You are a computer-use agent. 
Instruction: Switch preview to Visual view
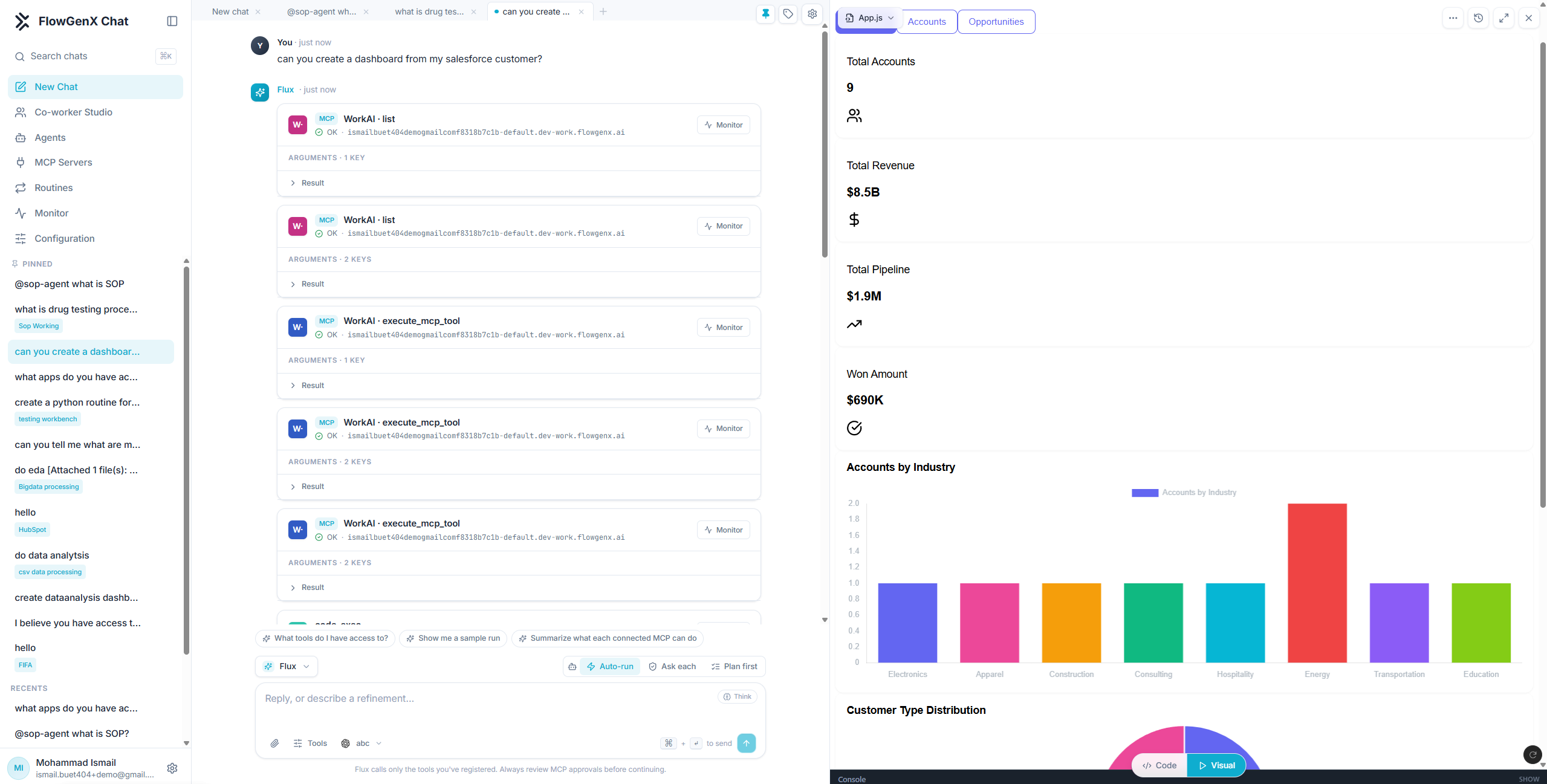tap(1216, 766)
